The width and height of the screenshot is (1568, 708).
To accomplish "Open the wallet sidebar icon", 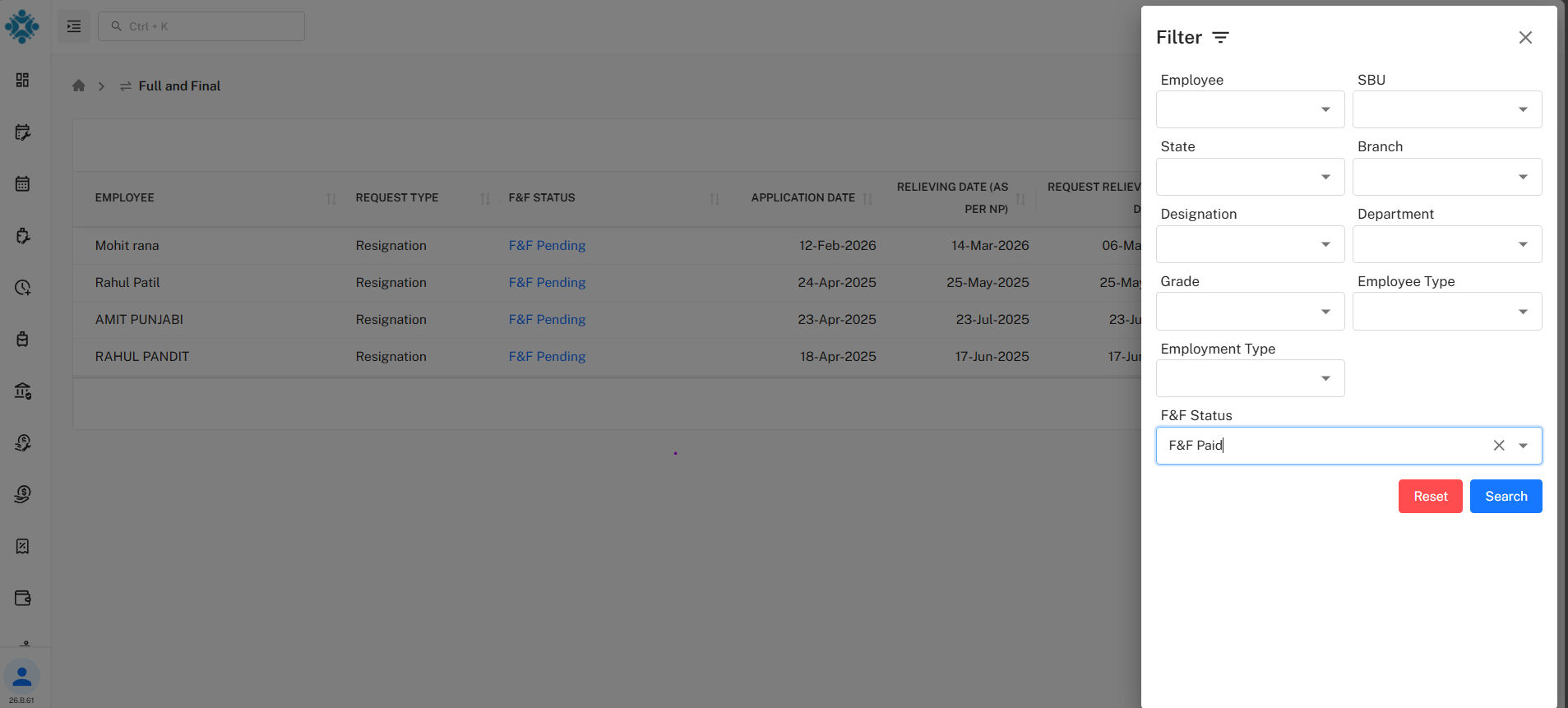I will [x=22, y=598].
